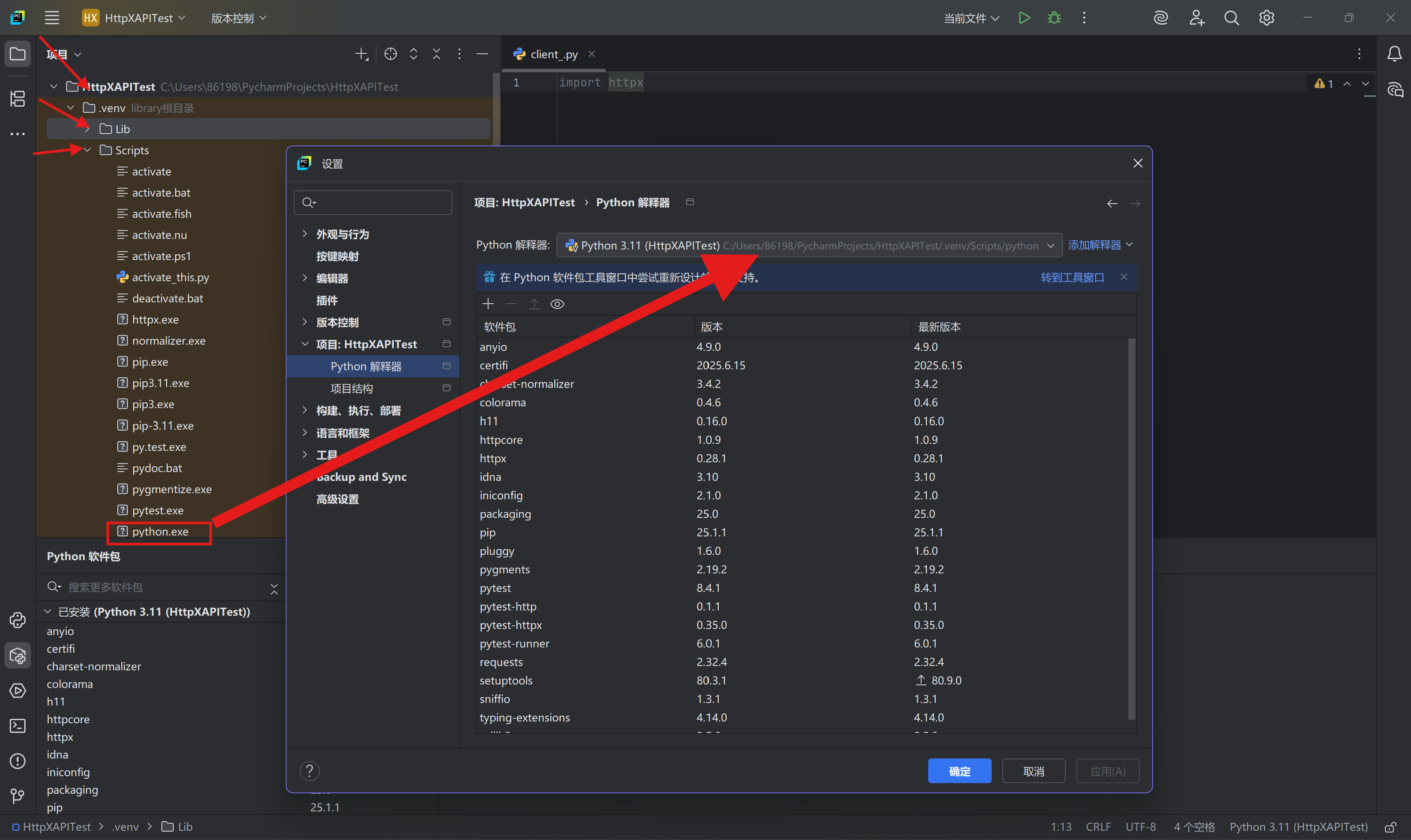The image size is (1411, 840).
Task: Collapse the 已安装 (Python 3.11) package list
Action: pos(48,611)
